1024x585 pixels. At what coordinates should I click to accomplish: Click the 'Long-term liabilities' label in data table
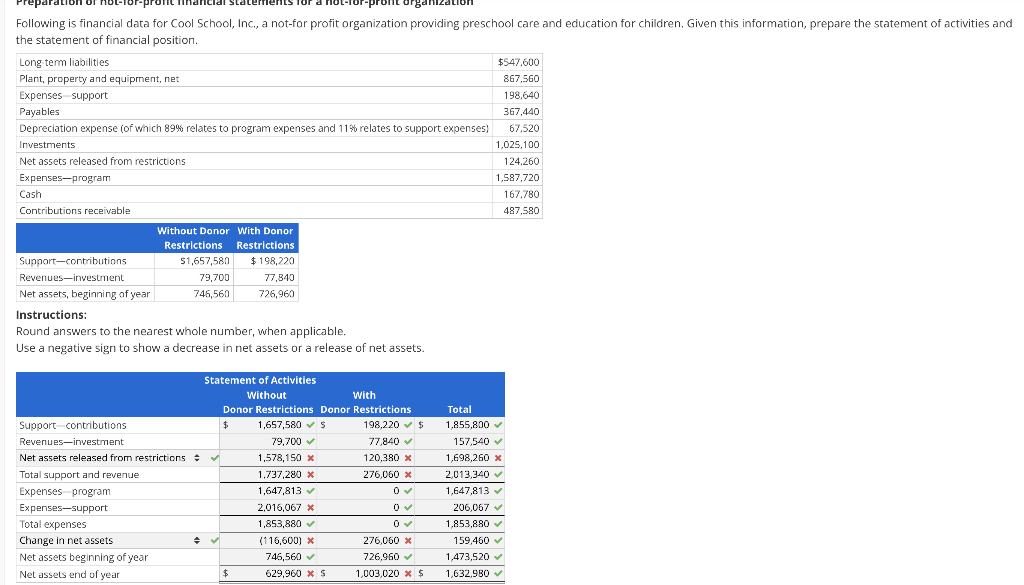(64, 63)
